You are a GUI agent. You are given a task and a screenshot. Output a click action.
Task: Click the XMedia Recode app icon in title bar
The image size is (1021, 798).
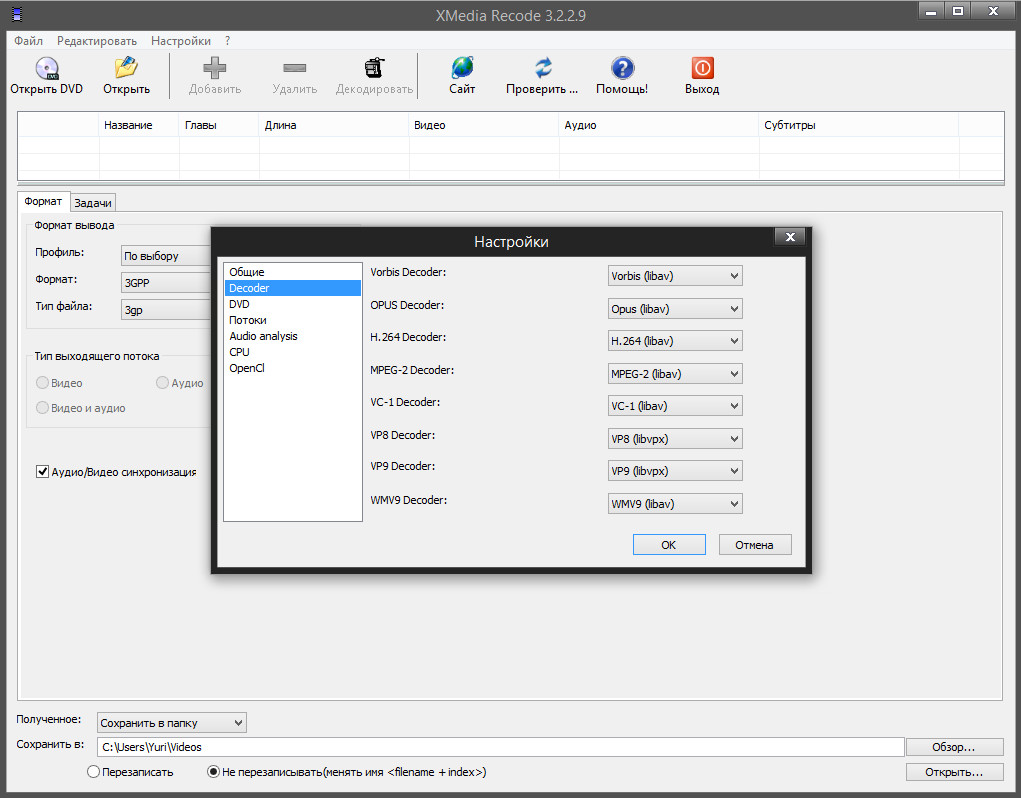(16, 14)
